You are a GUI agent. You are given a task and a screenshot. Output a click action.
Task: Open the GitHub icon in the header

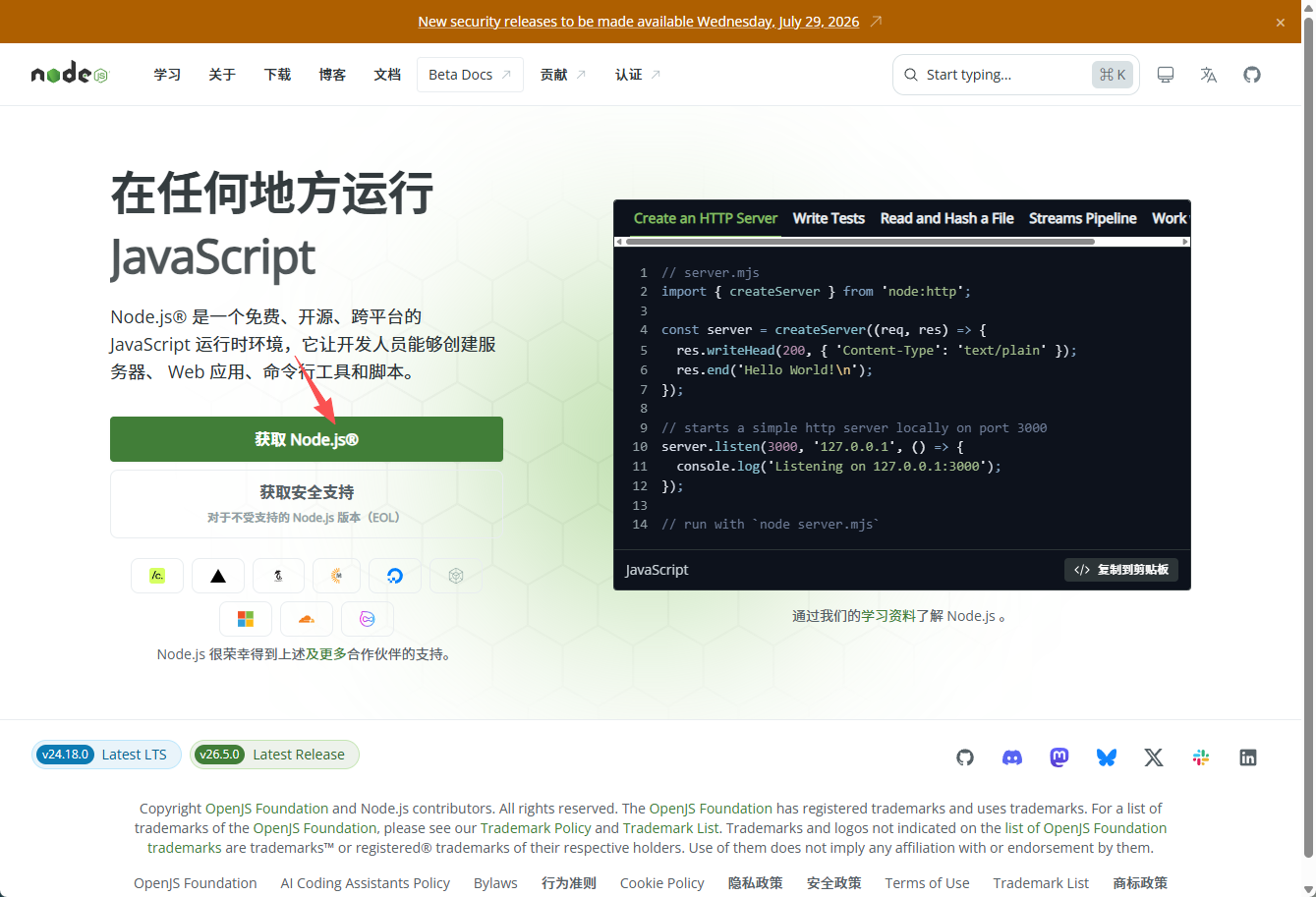[x=1252, y=75]
